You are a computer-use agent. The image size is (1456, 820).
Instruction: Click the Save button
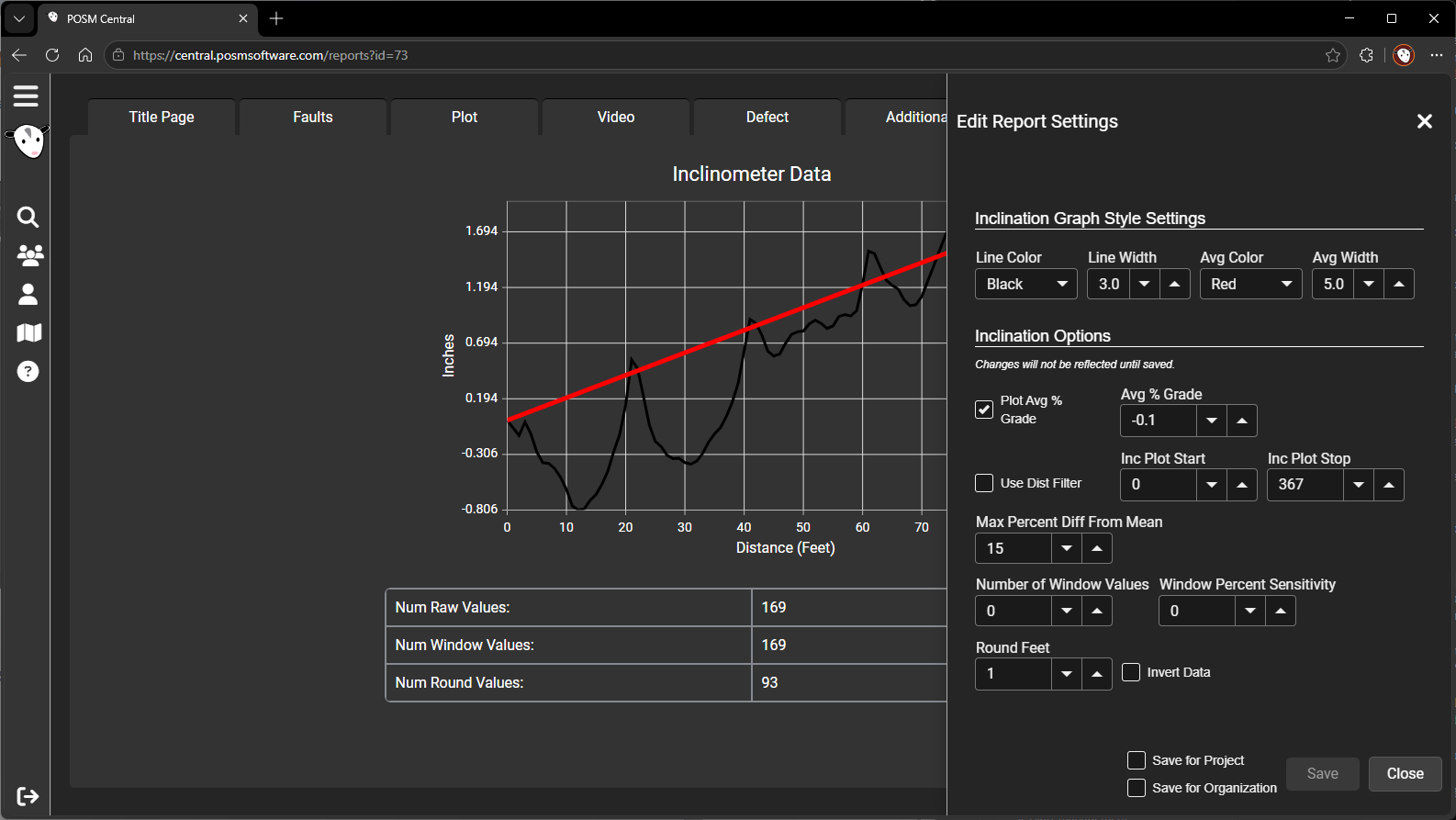point(1323,774)
